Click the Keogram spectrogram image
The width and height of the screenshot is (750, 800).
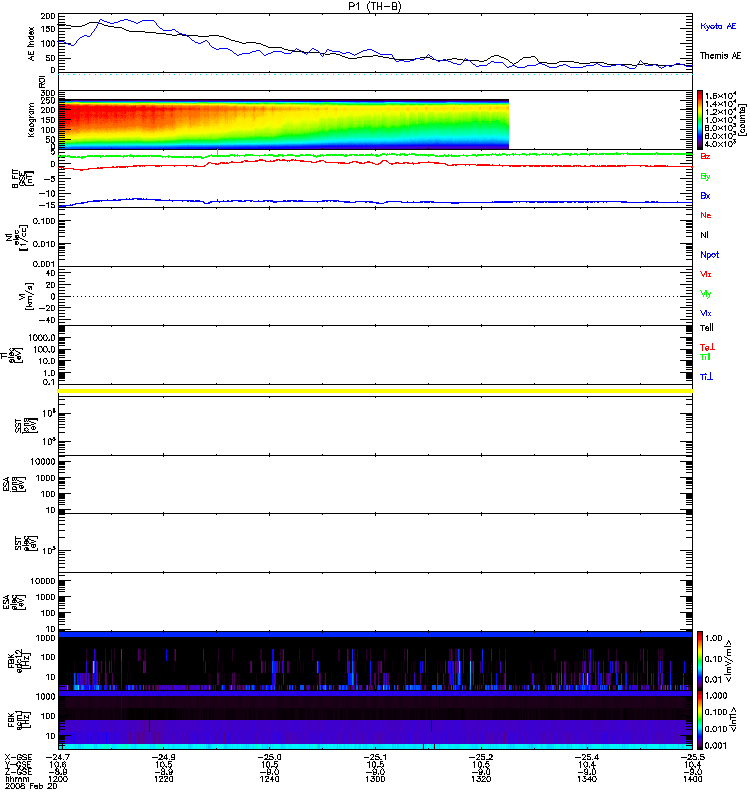coord(284,124)
